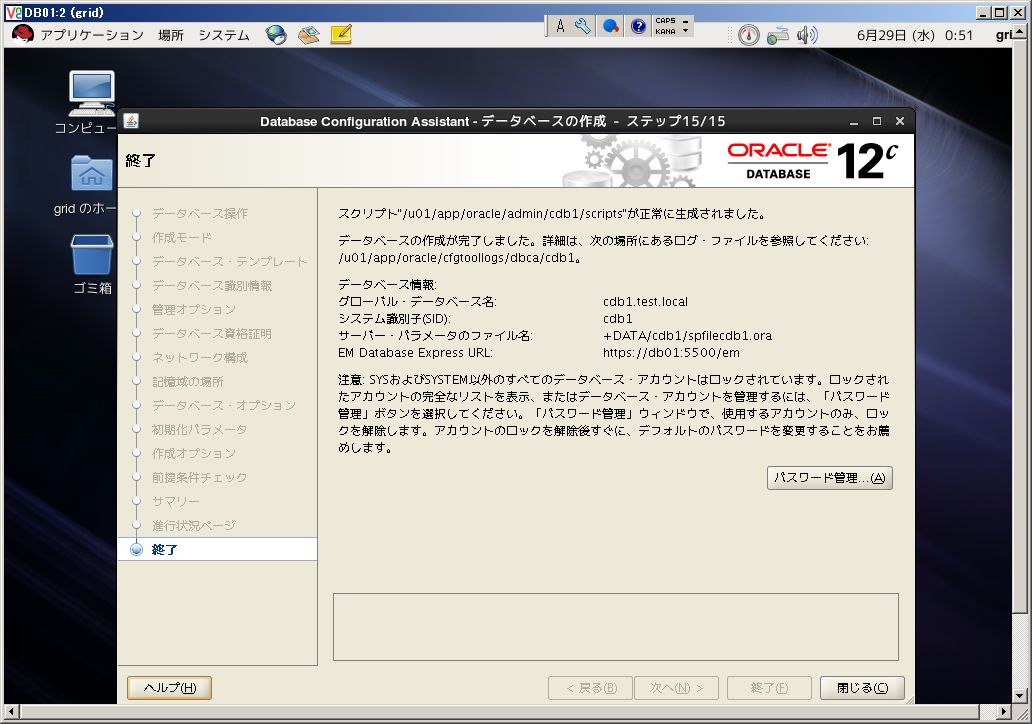Select the データベース操作 step
Viewport: 1032px width, 724px height.
point(199,213)
